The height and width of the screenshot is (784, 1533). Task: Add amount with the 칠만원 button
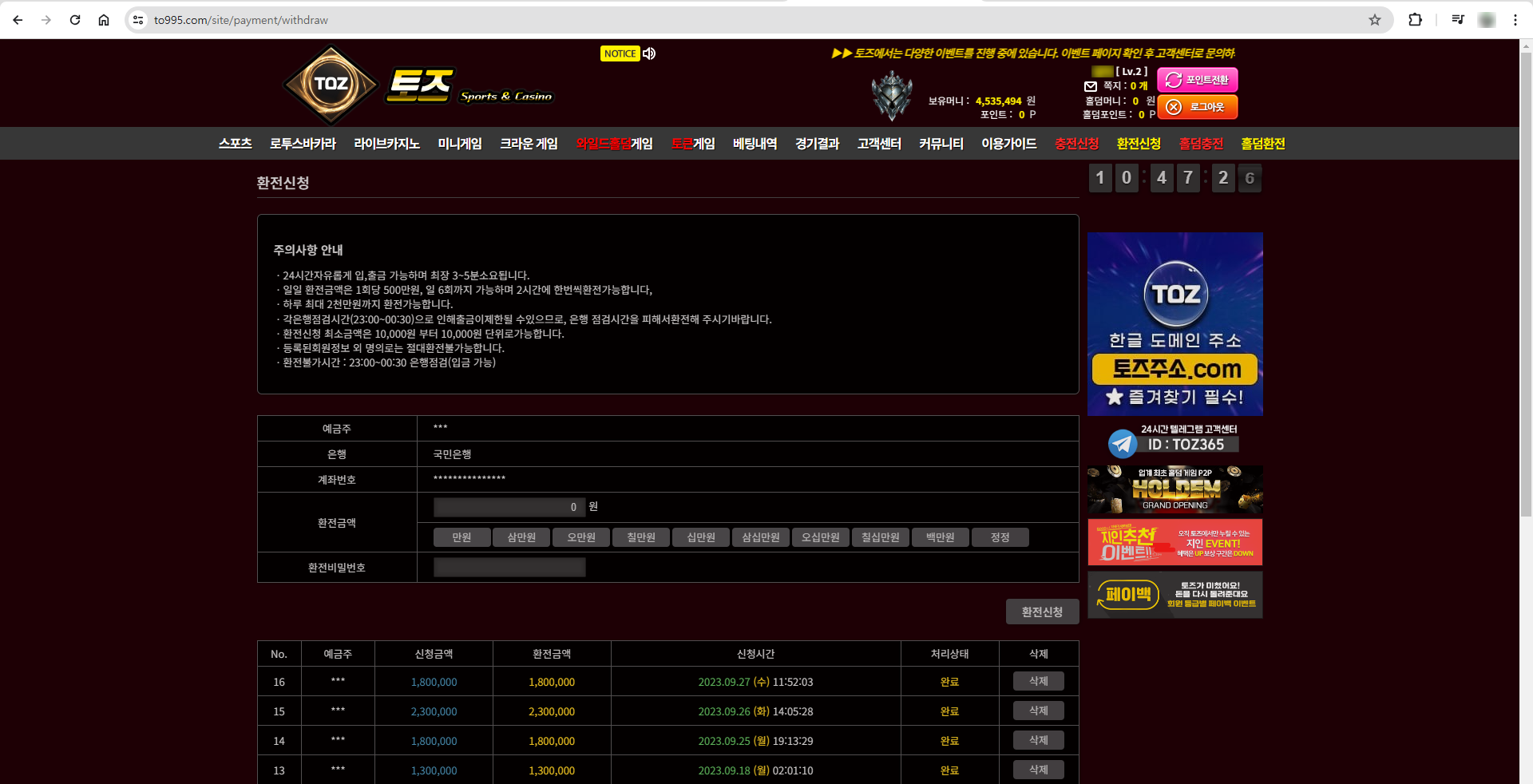(x=641, y=537)
